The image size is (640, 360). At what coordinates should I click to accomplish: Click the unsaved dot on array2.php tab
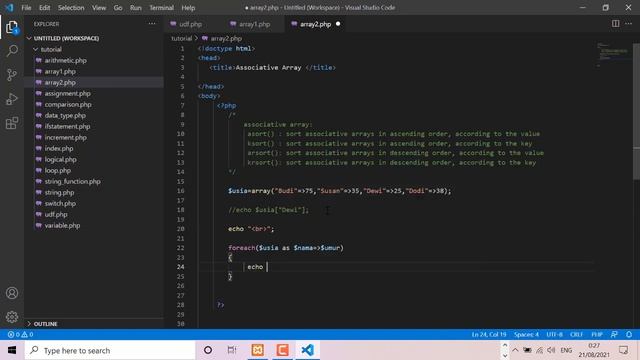338,24
